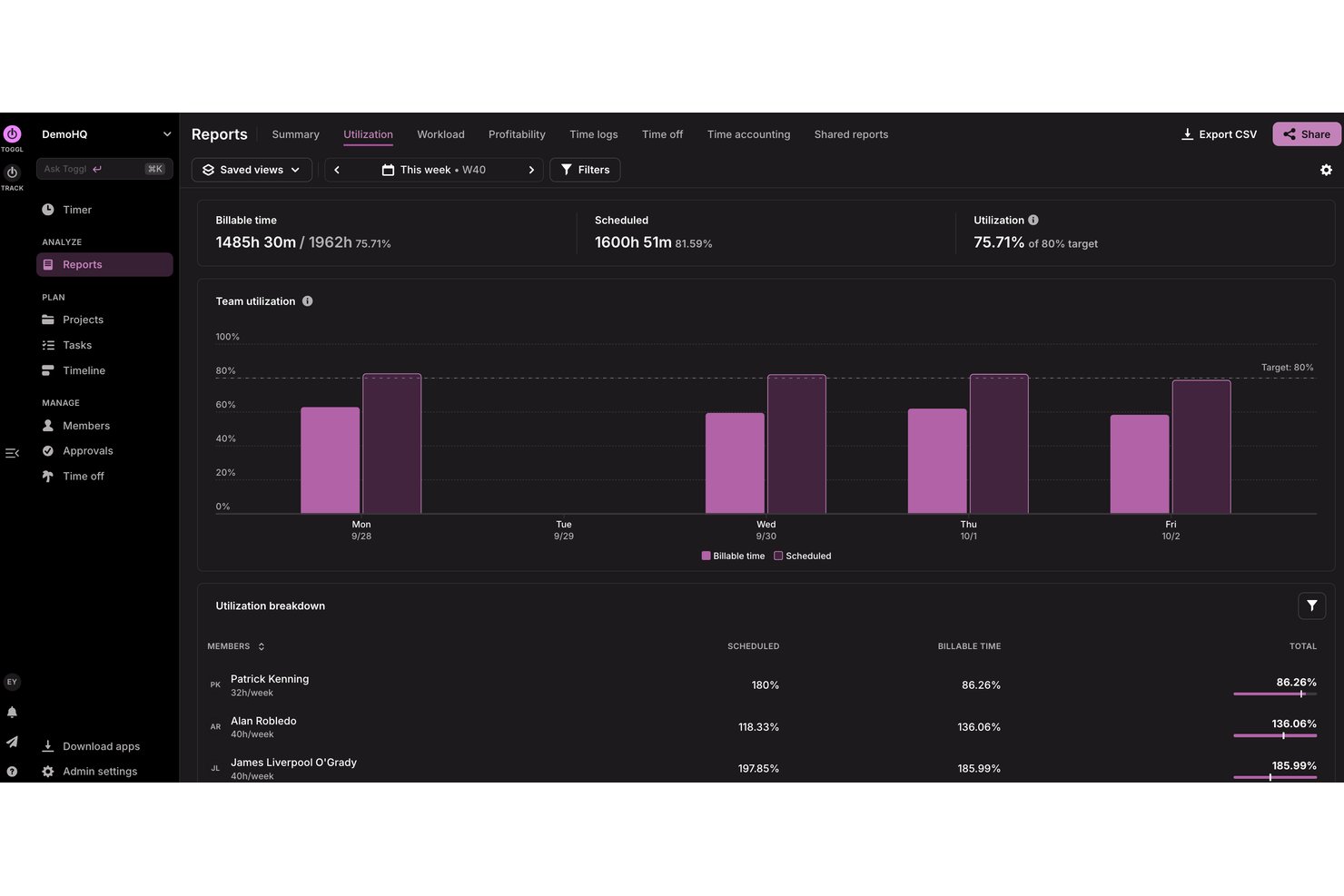Switch to the Workload tab
The height and width of the screenshot is (896, 1344).
(440, 134)
